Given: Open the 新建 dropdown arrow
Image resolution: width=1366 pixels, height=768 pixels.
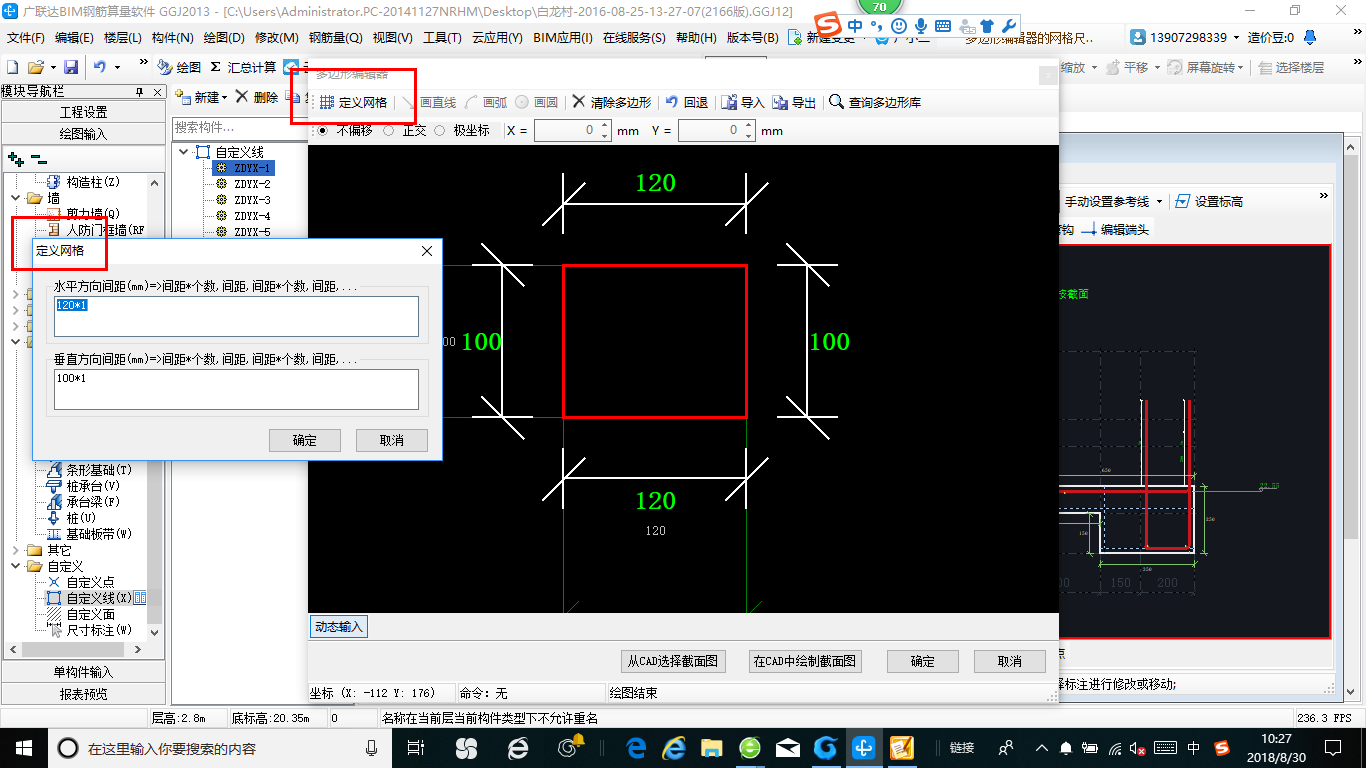Looking at the screenshot, I should [x=225, y=98].
